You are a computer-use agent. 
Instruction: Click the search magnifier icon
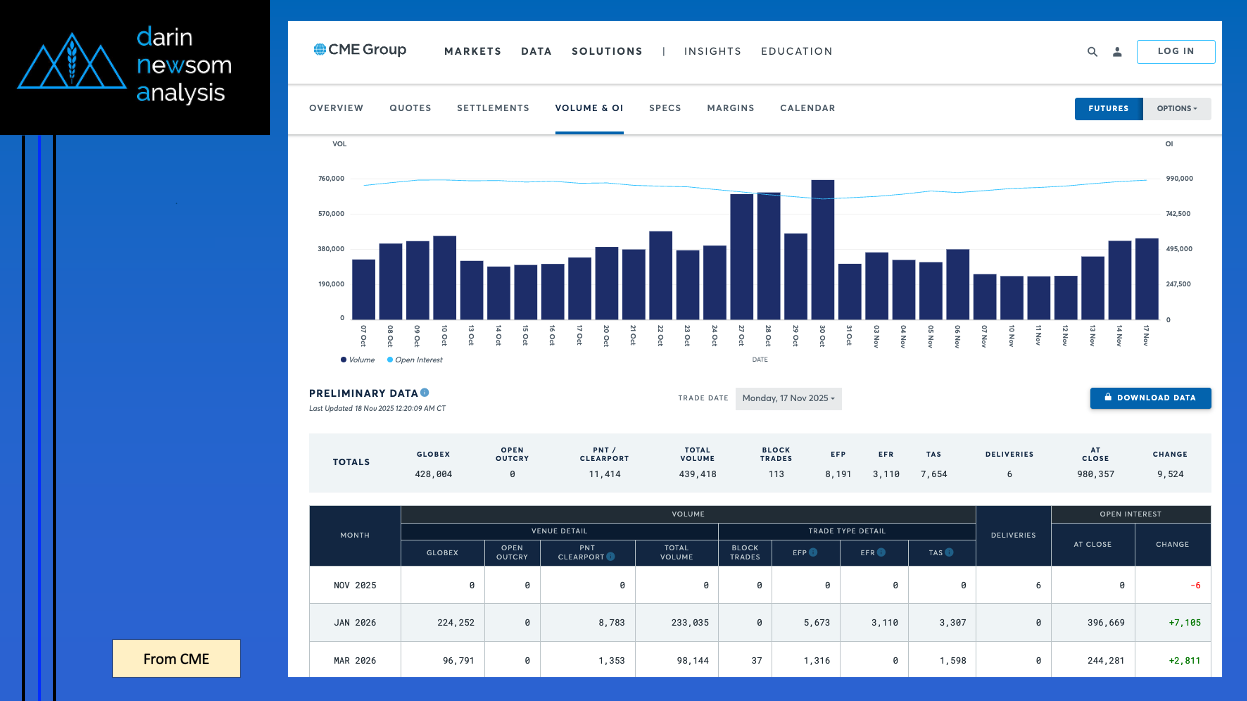click(x=1092, y=52)
